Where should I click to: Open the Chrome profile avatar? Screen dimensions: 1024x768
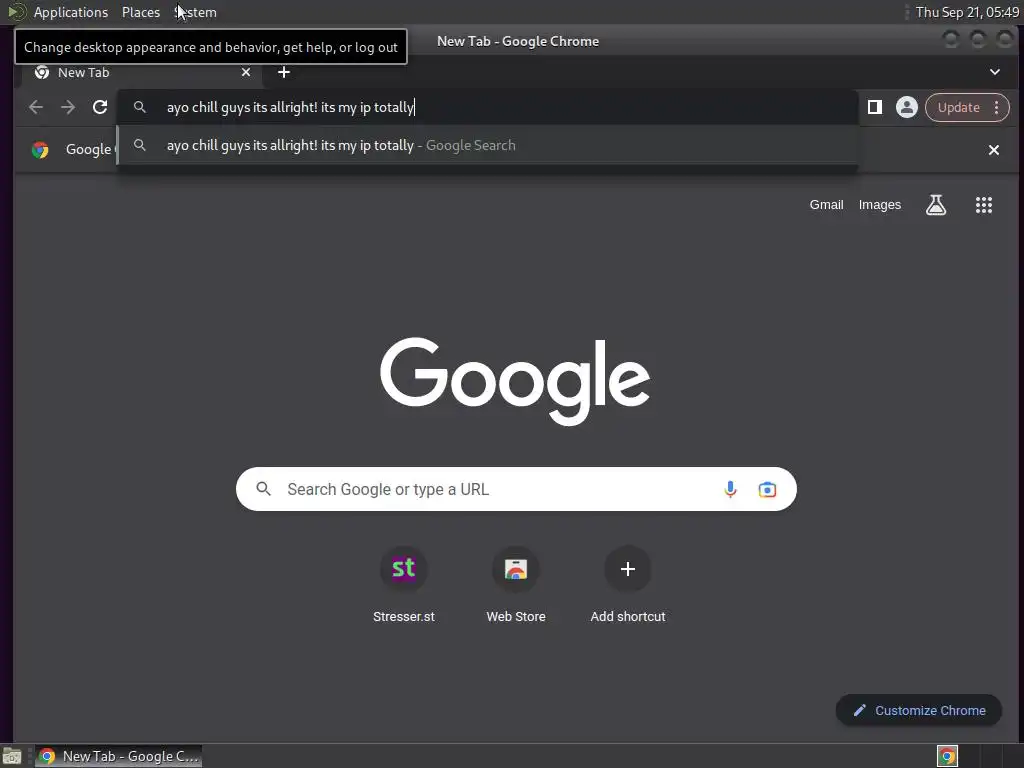tap(906, 107)
